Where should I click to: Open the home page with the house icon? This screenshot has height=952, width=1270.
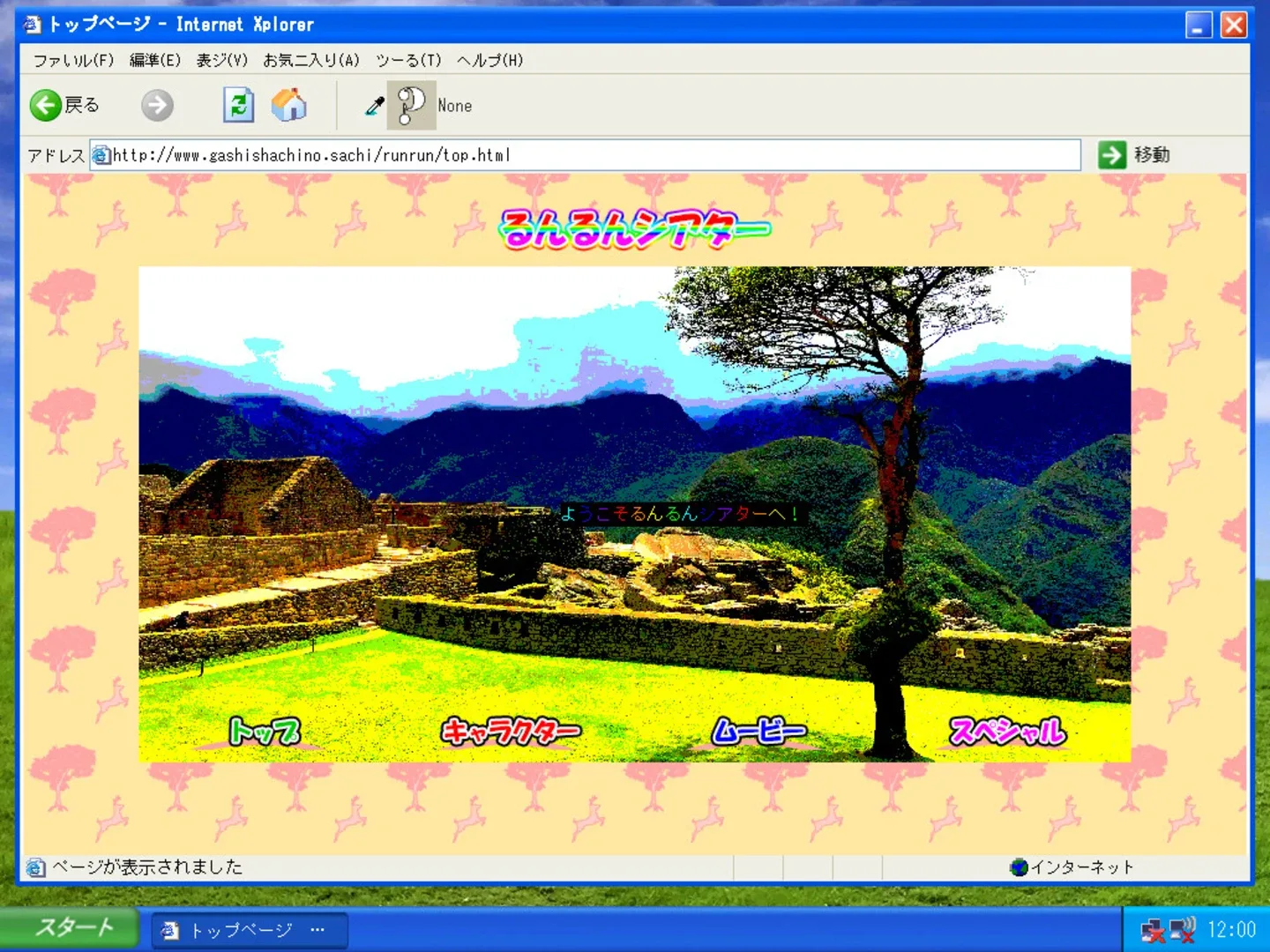(290, 105)
